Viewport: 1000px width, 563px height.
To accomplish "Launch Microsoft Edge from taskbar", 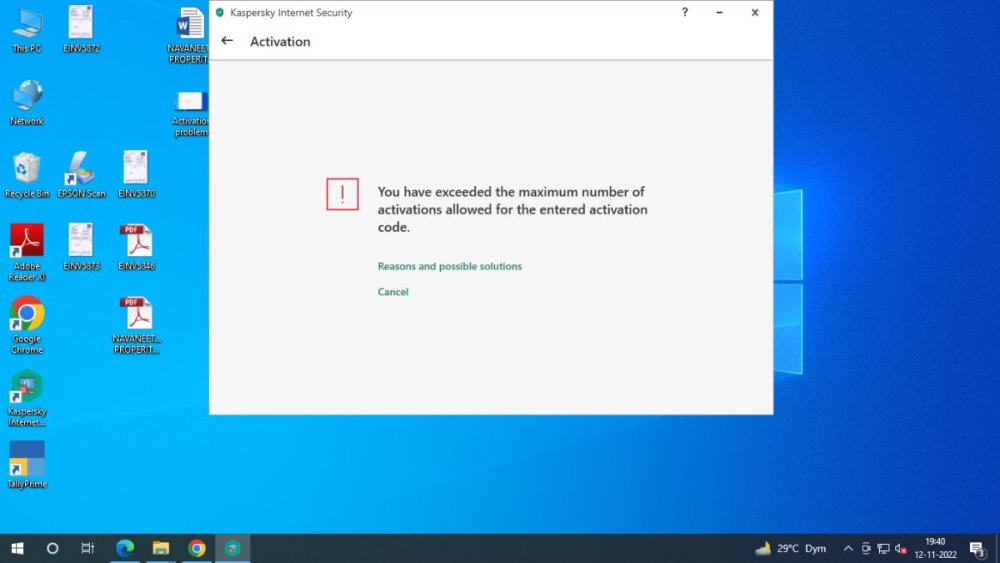I will pos(125,548).
